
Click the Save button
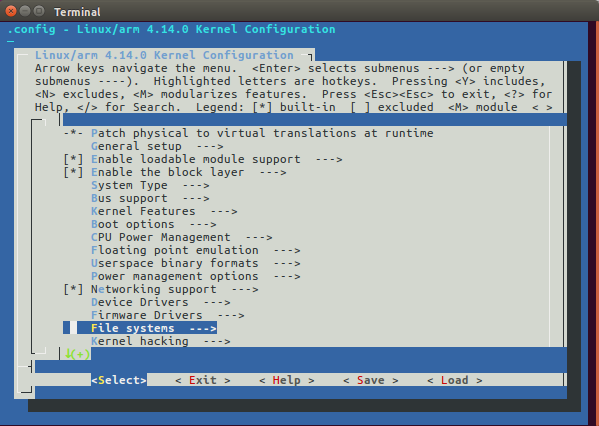(371, 380)
